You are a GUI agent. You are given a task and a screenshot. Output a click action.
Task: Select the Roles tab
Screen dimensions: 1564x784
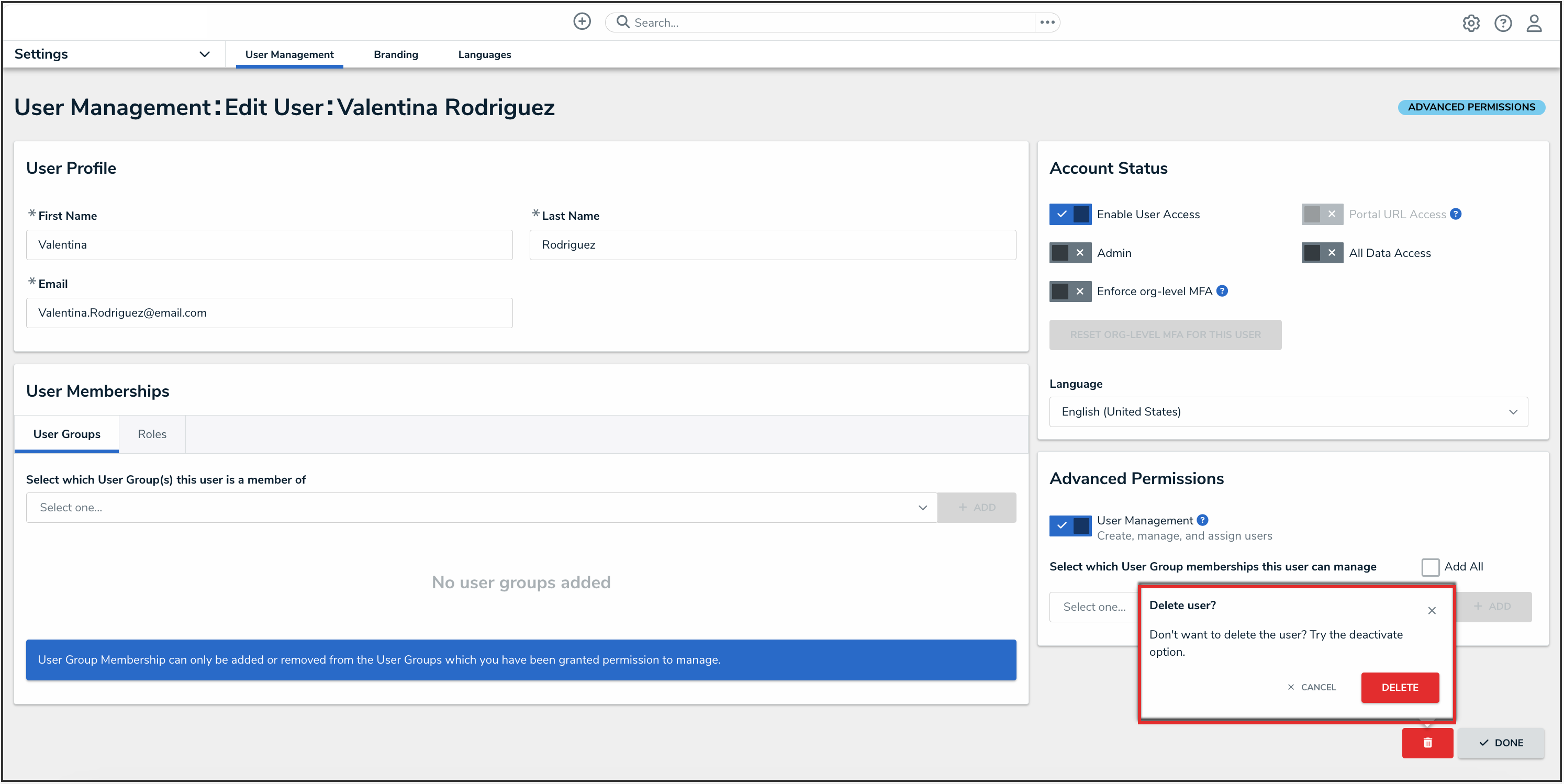(152, 434)
